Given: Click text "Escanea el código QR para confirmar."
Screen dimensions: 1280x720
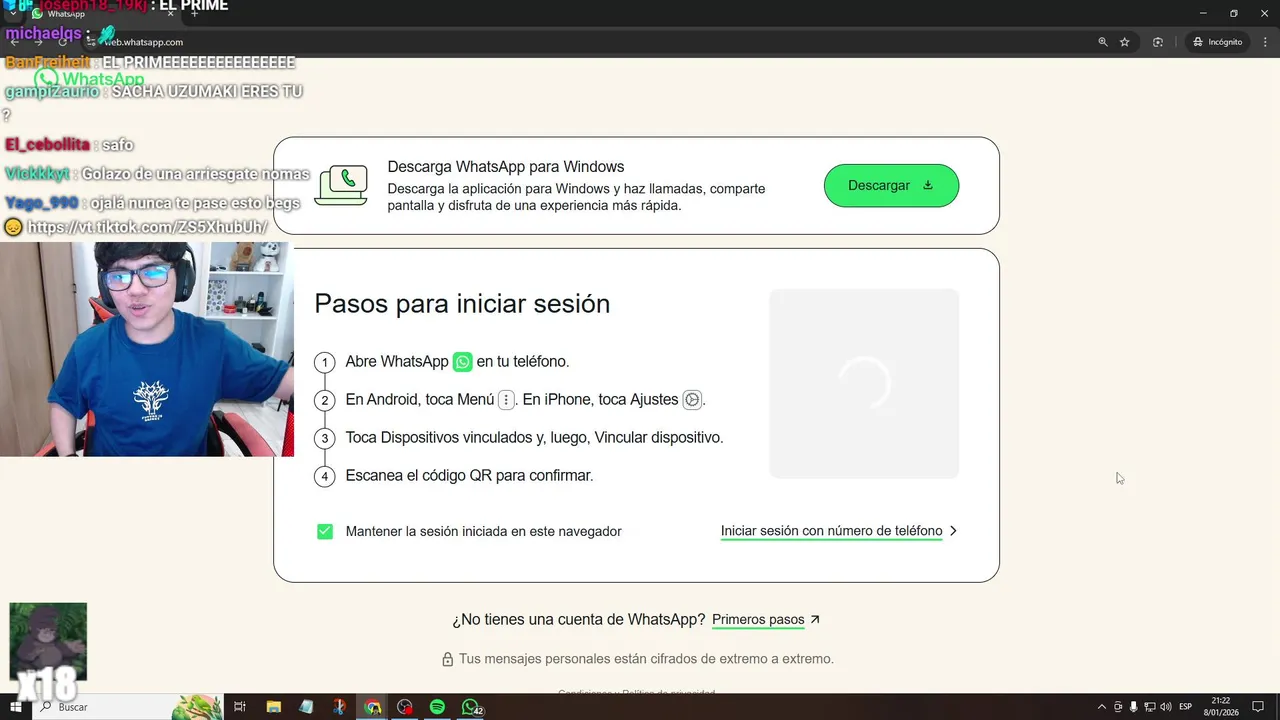Looking at the screenshot, I should [x=469, y=476].
